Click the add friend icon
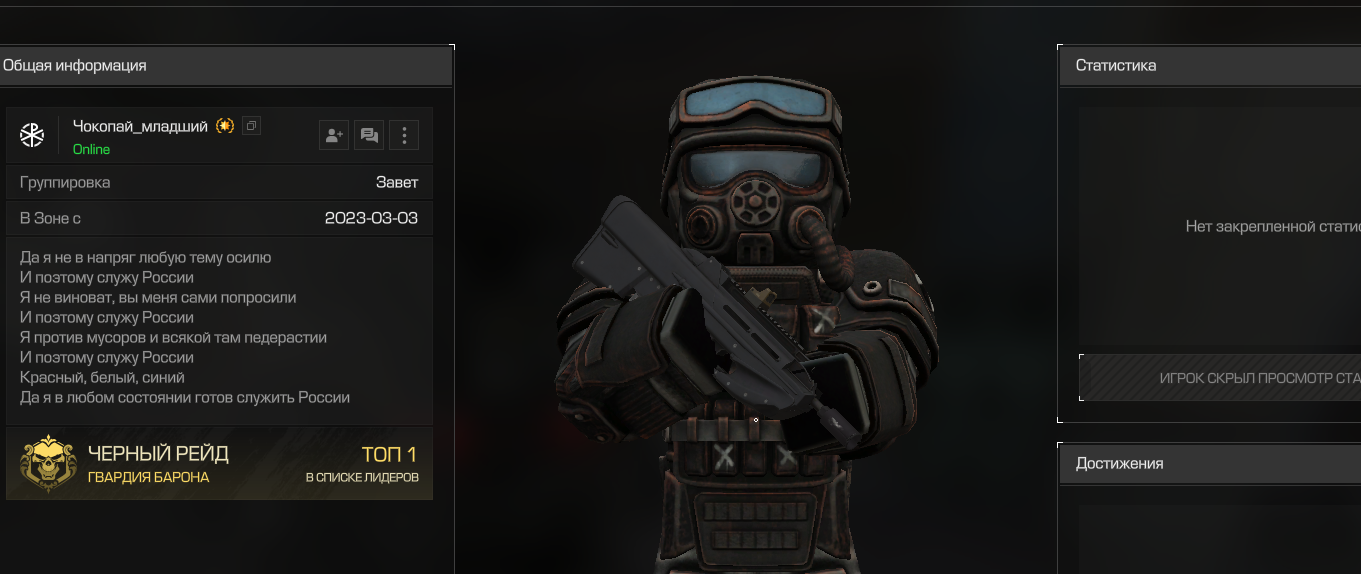The height and width of the screenshot is (574, 1361). pyautogui.click(x=334, y=135)
